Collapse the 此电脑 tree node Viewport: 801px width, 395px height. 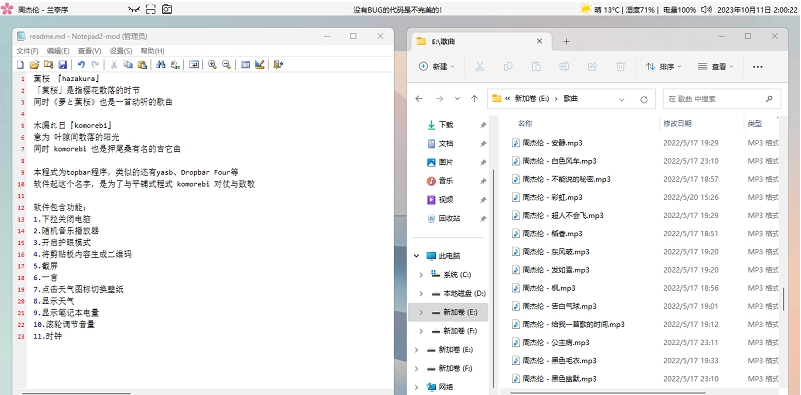(x=416, y=255)
